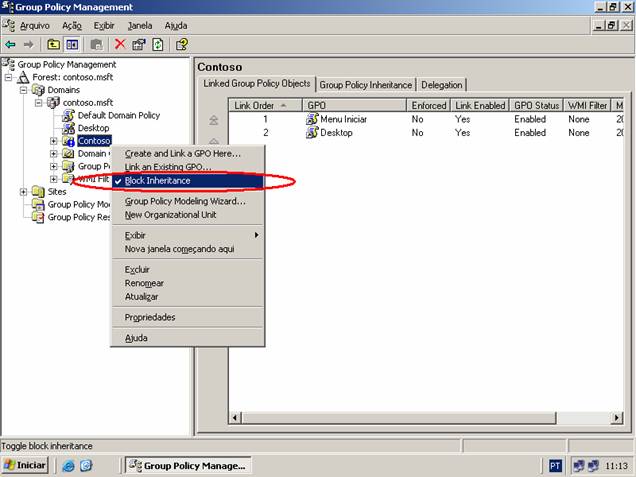Choose Excluir from context menu
Screen dimensions: 636x477
click(188, 270)
